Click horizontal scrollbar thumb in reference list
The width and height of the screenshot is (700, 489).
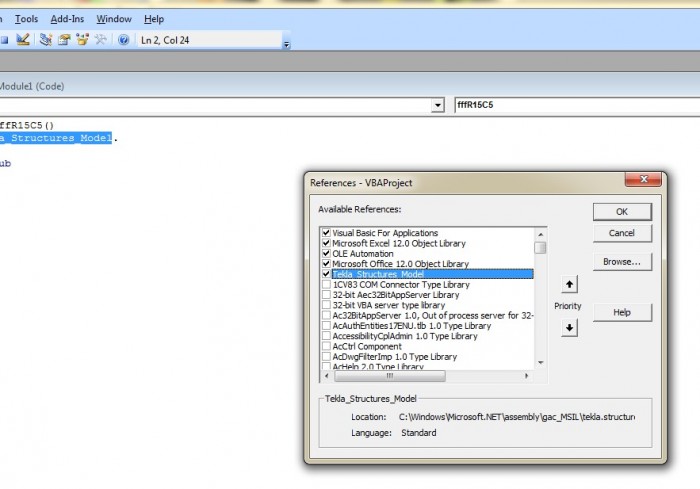pos(390,376)
